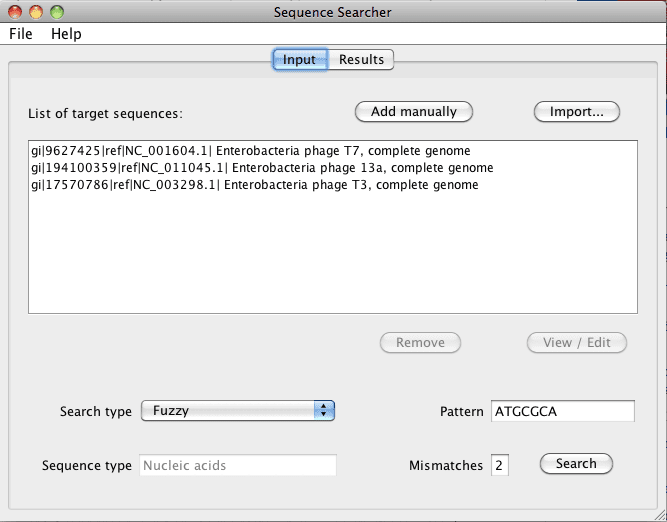667x522 pixels.
Task: Switch to the Results tab
Action: (x=361, y=60)
